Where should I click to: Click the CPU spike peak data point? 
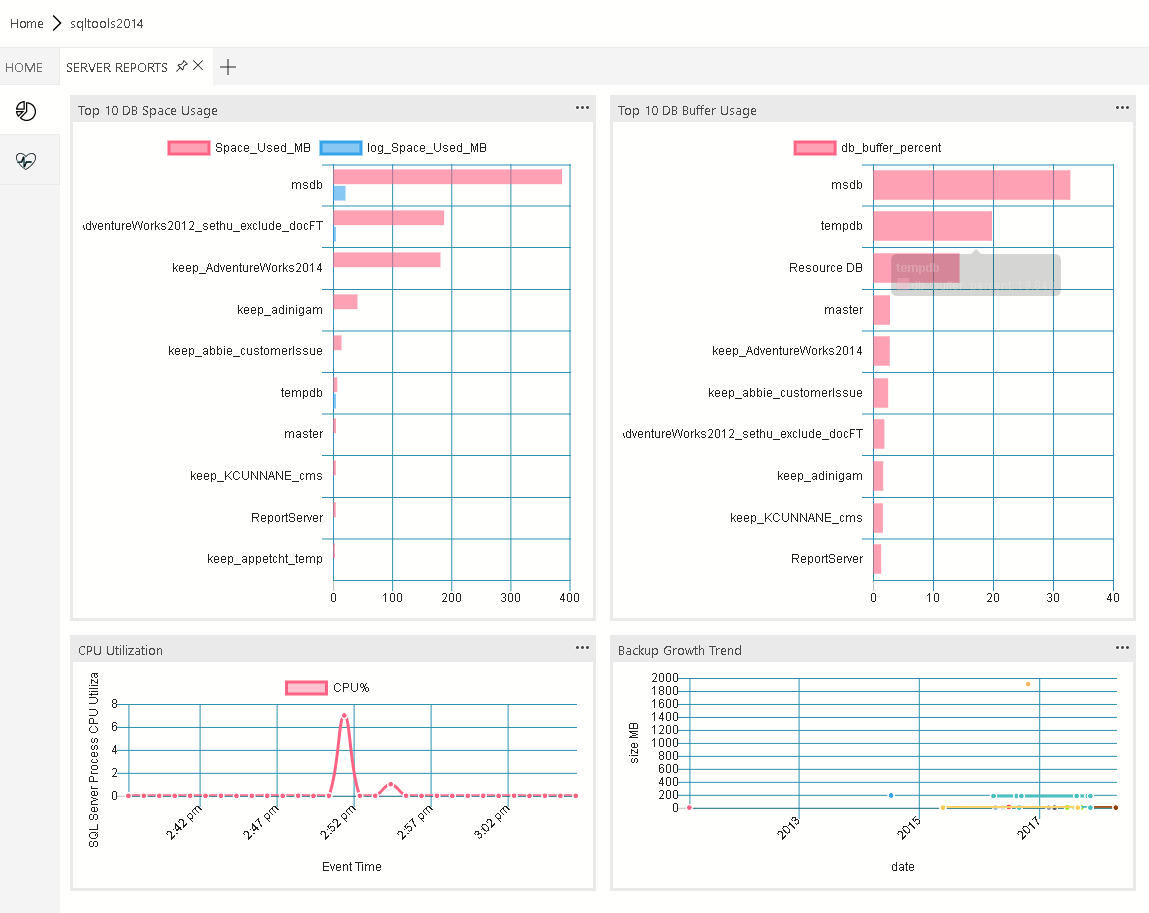tap(344, 715)
